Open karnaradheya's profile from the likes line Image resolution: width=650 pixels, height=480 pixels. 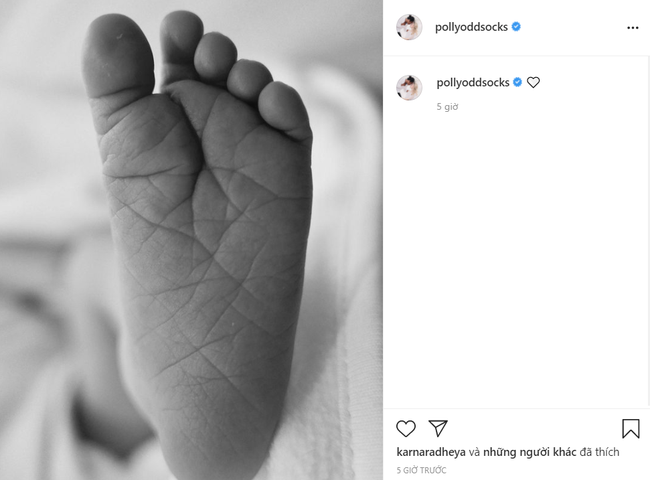click(431, 452)
